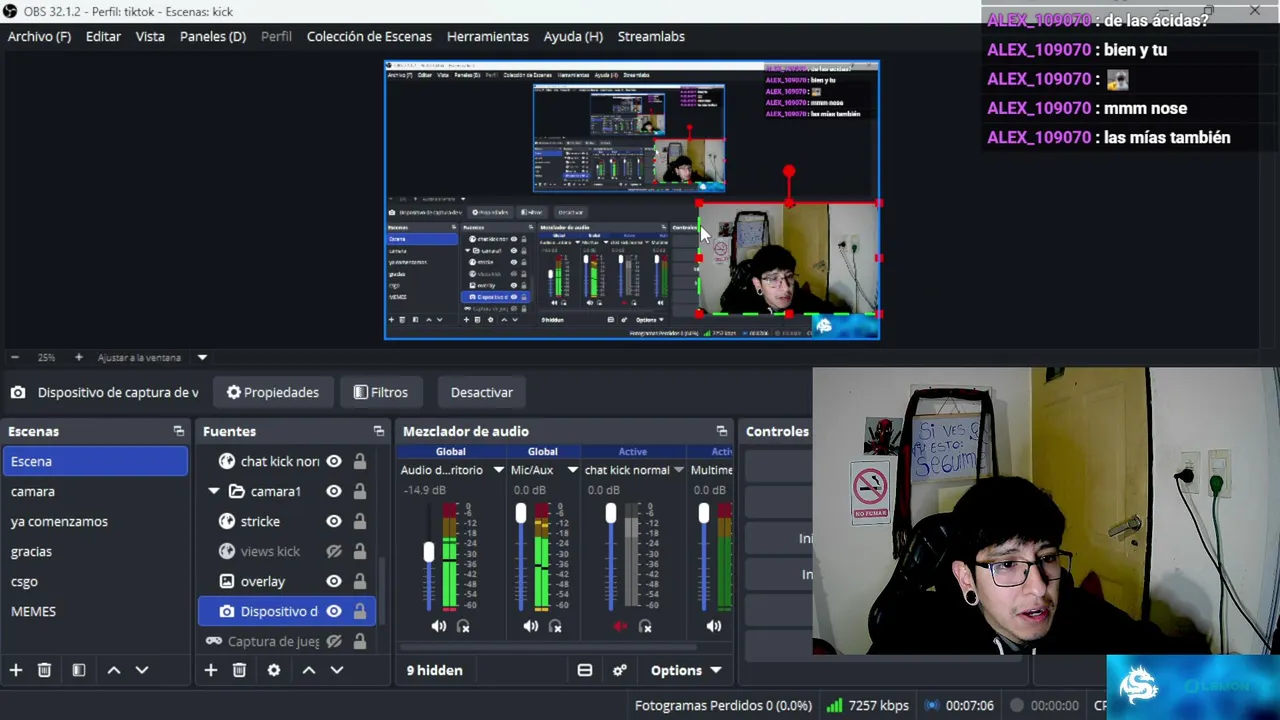
Task: Lock the stricke source
Action: (359, 521)
